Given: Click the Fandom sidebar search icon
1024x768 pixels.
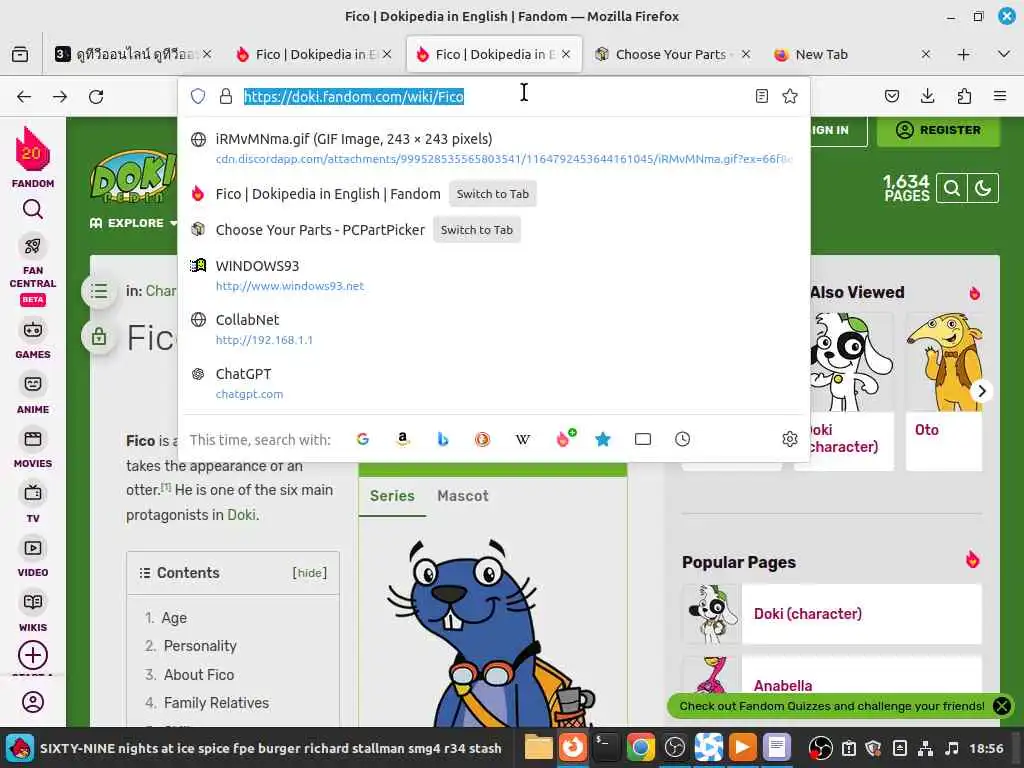Looking at the screenshot, I should coord(33,209).
